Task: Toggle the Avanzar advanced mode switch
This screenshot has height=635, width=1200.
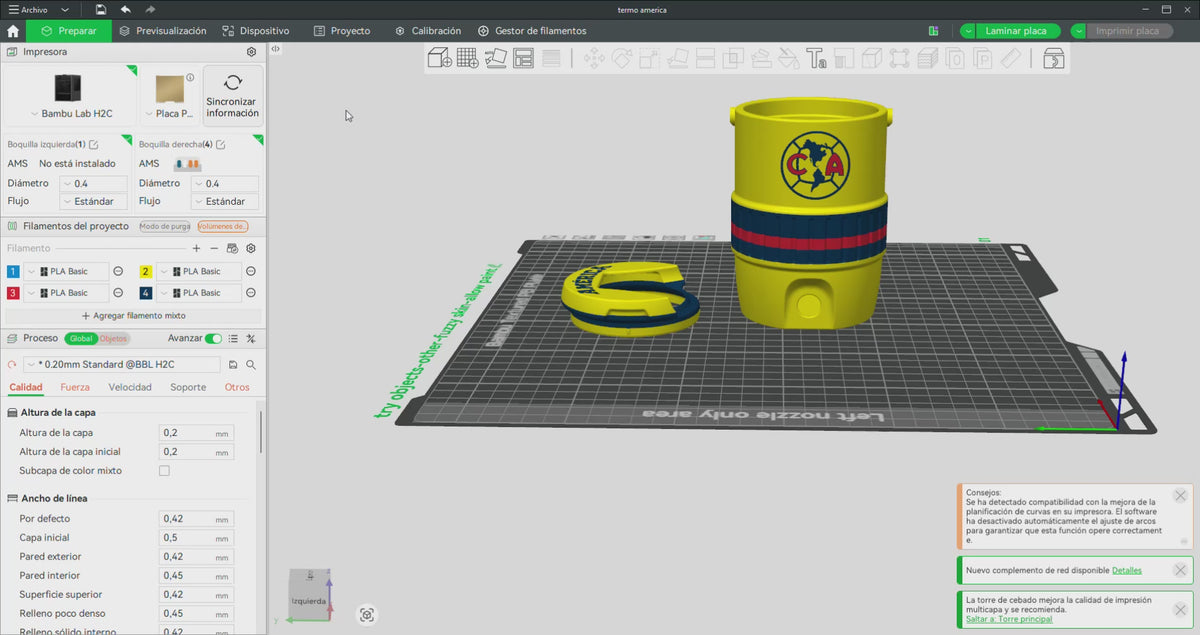Action: pyautogui.click(x=213, y=339)
